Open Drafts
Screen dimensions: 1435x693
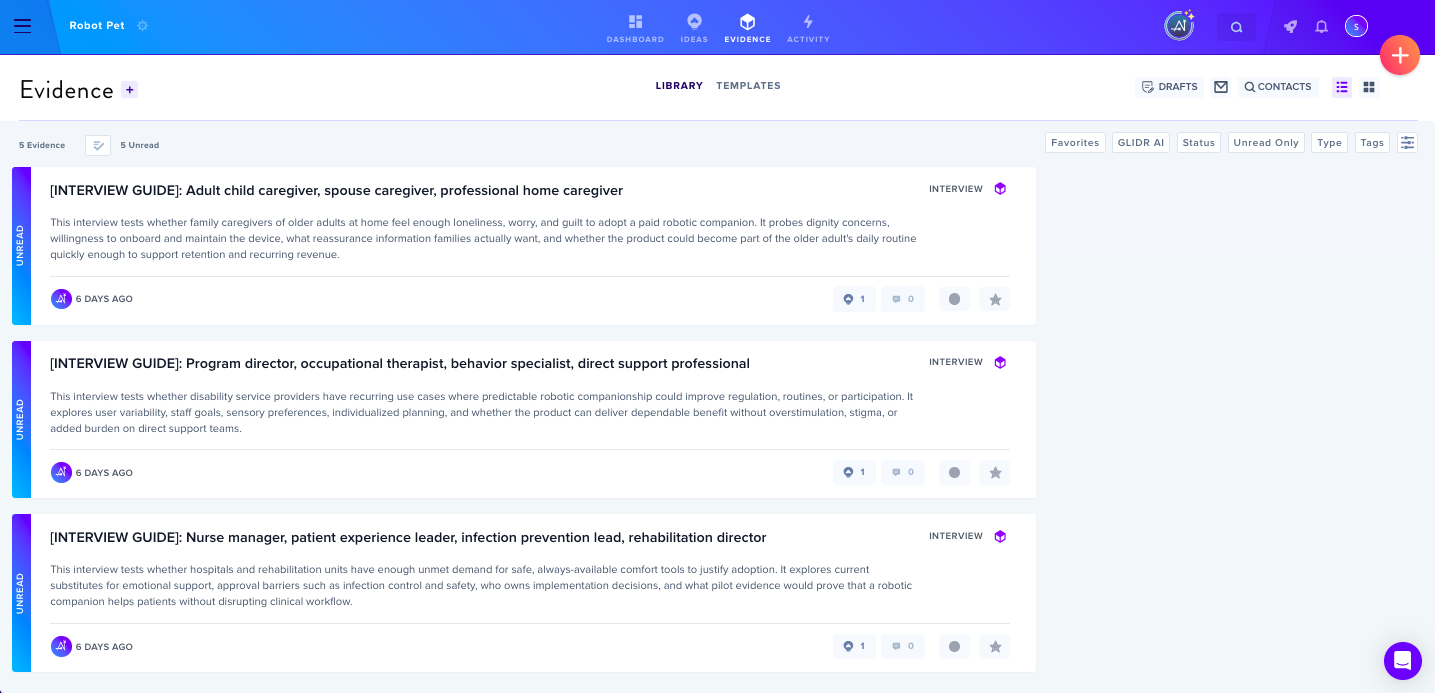[x=1169, y=87]
